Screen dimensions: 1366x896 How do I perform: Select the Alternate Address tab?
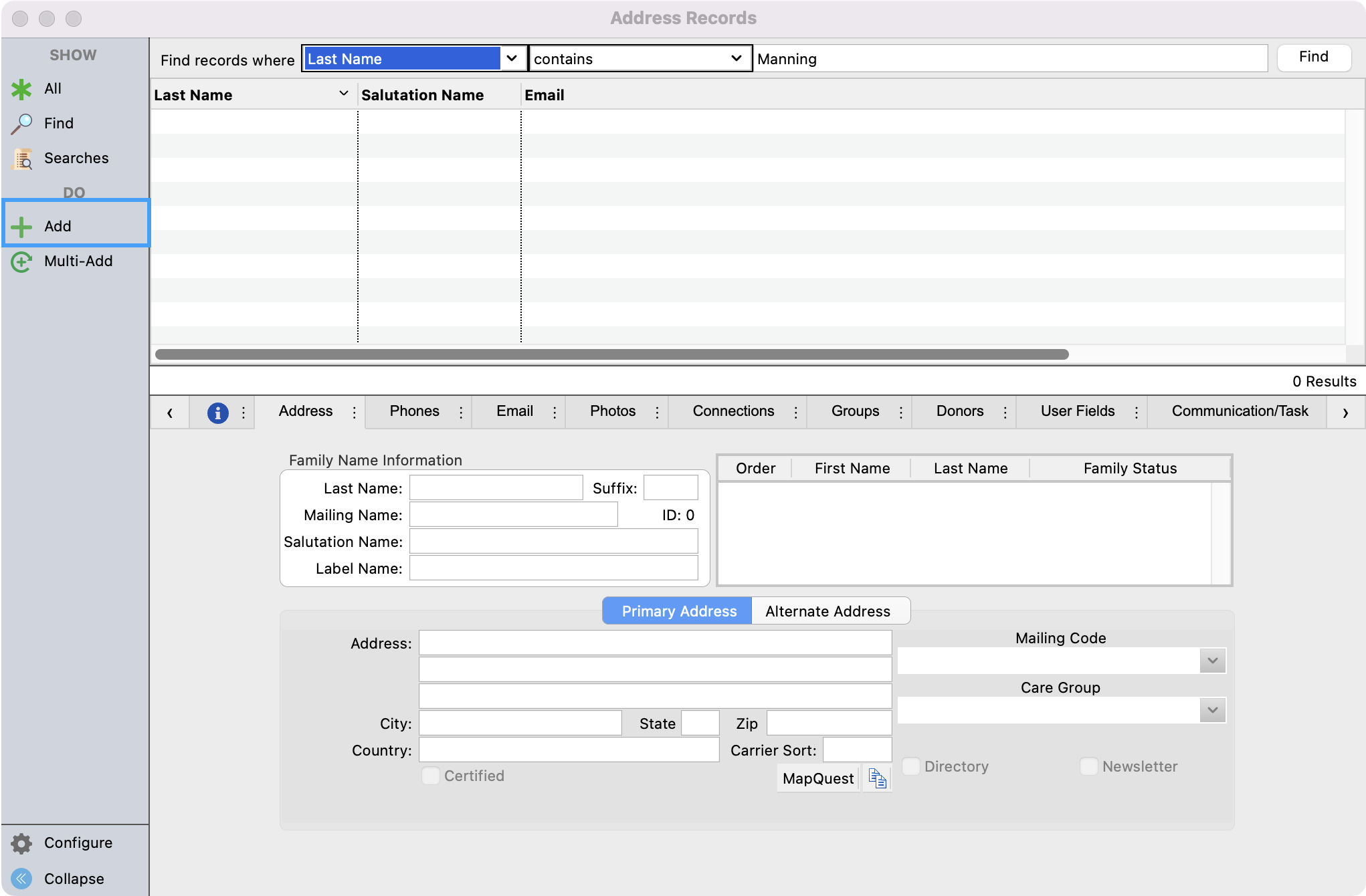coord(827,611)
